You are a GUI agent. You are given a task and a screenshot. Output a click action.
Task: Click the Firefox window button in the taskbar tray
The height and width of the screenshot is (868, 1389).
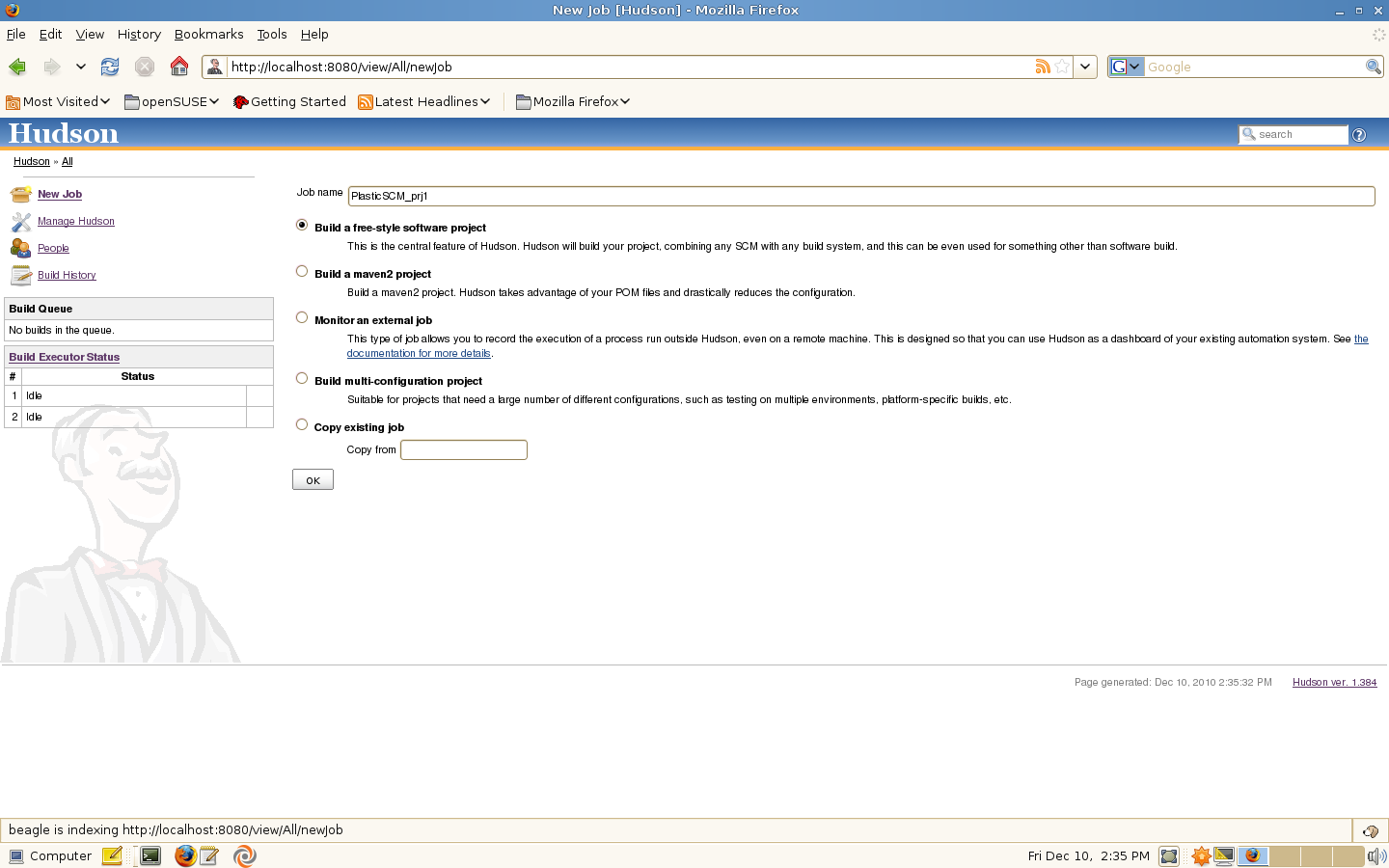tap(1253, 855)
